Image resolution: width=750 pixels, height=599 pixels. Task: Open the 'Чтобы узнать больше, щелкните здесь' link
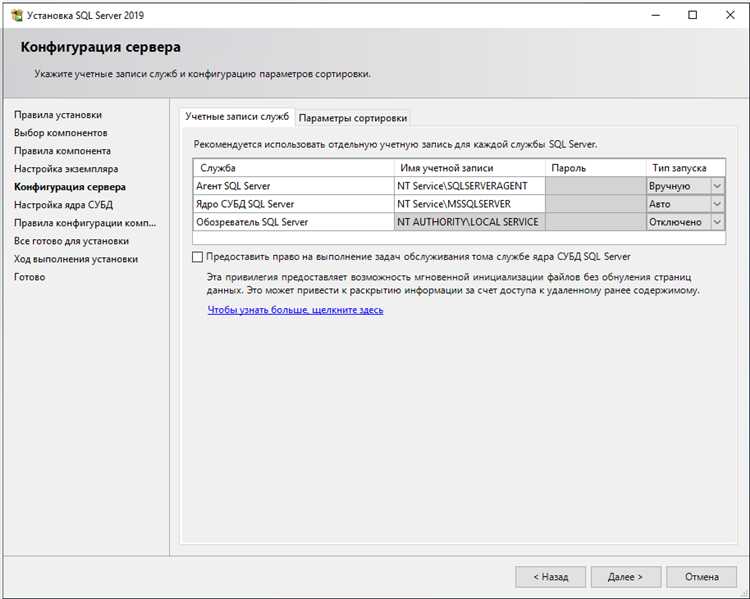tap(295, 310)
